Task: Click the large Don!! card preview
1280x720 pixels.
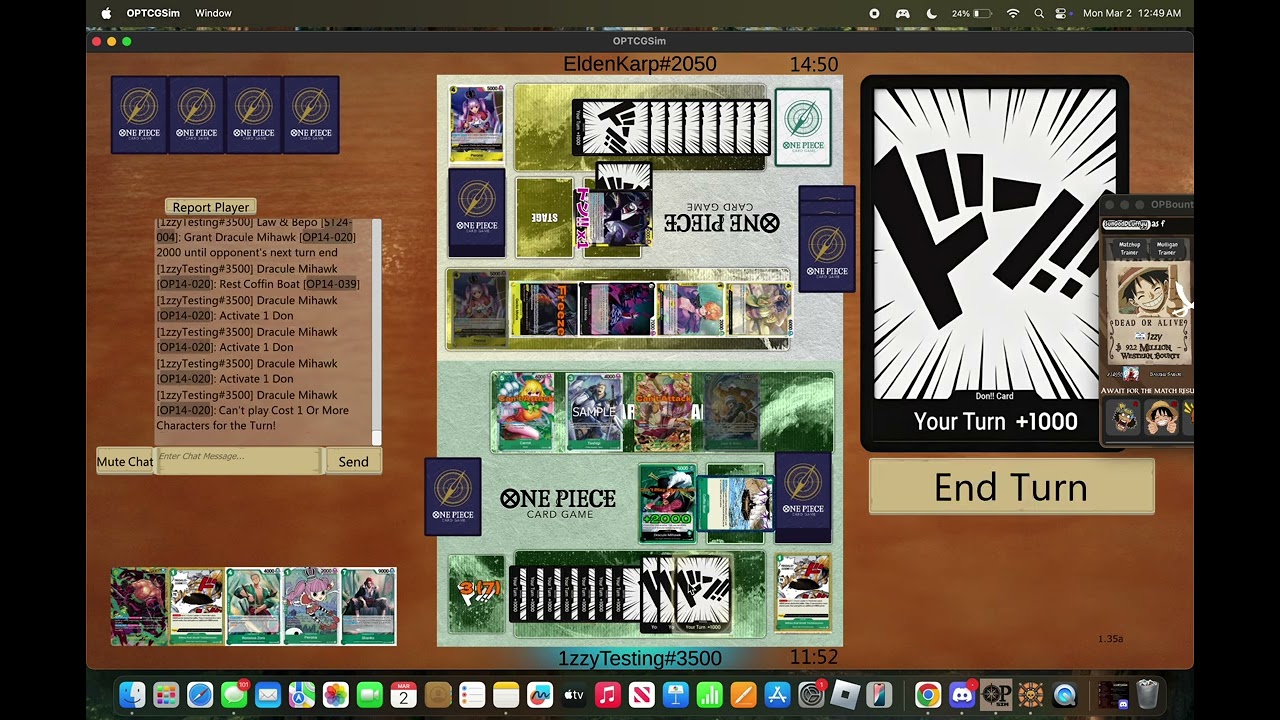Action: click(995, 262)
